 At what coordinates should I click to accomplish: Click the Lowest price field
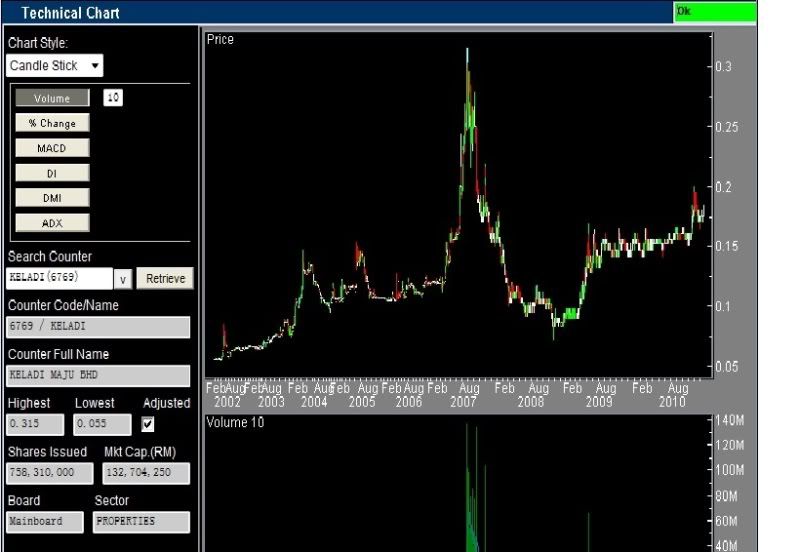(102, 424)
